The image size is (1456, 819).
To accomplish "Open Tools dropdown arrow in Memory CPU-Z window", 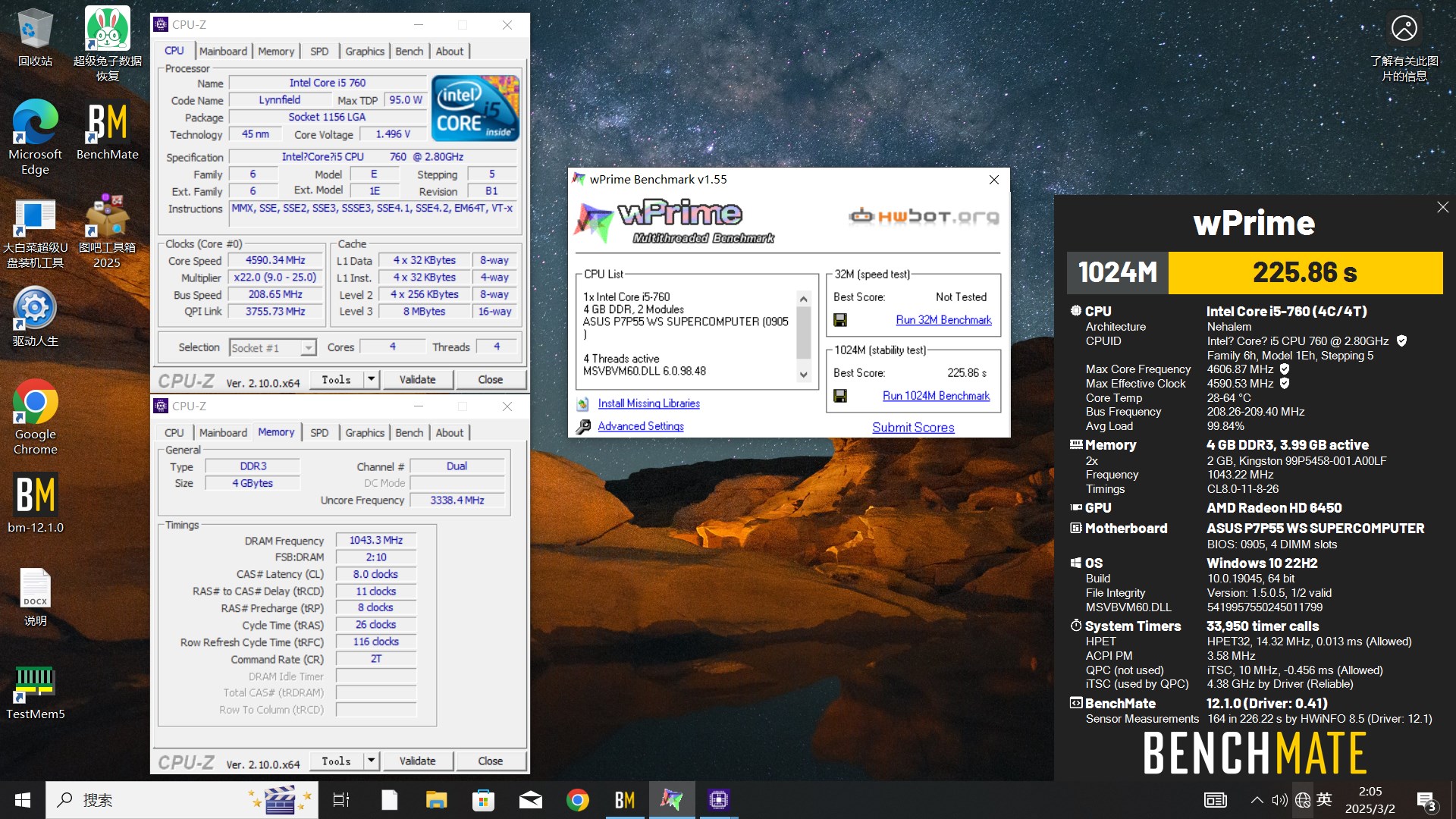I will click(x=371, y=761).
